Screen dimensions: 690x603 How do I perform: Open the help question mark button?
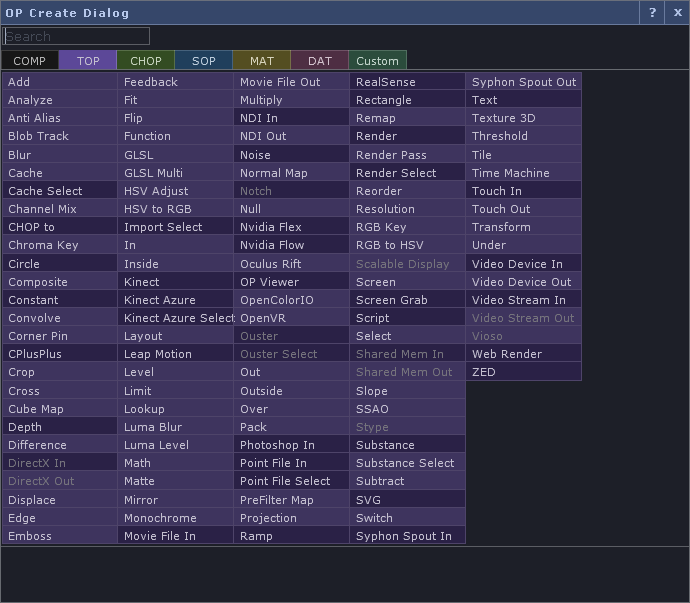tap(652, 13)
